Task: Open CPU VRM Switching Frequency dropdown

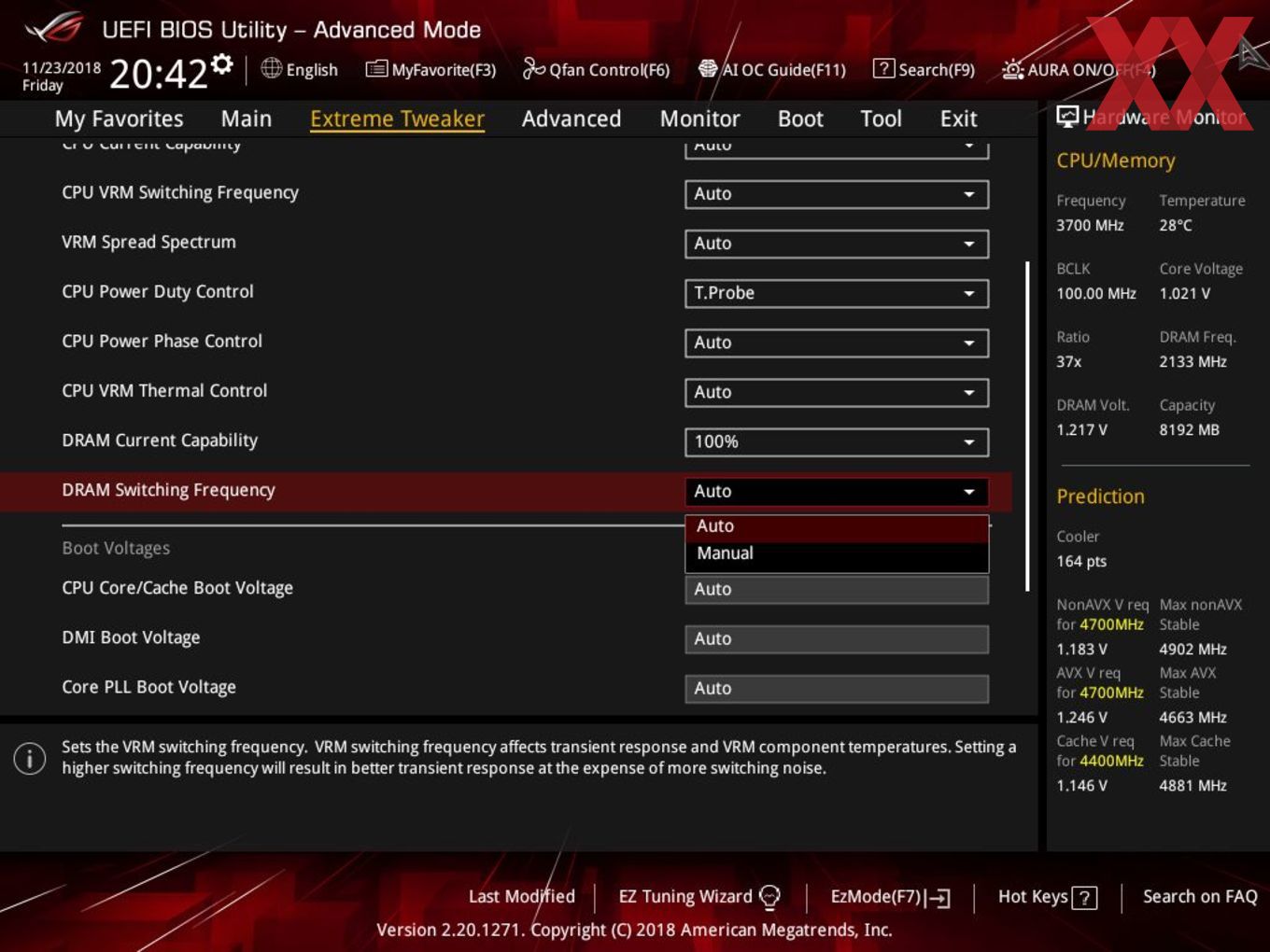Action: click(x=837, y=194)
